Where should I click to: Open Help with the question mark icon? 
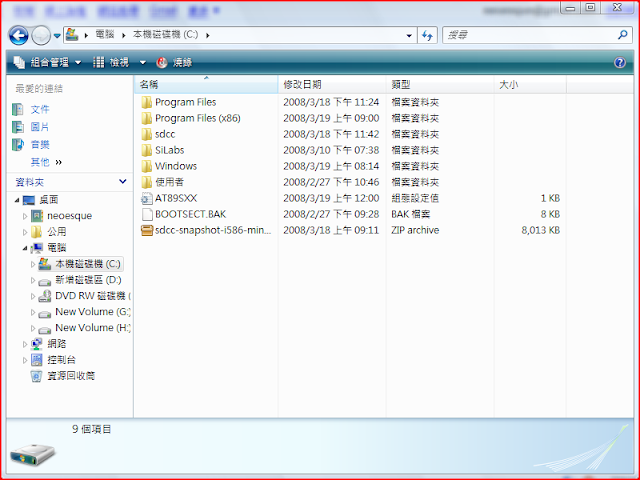(620, 62)
